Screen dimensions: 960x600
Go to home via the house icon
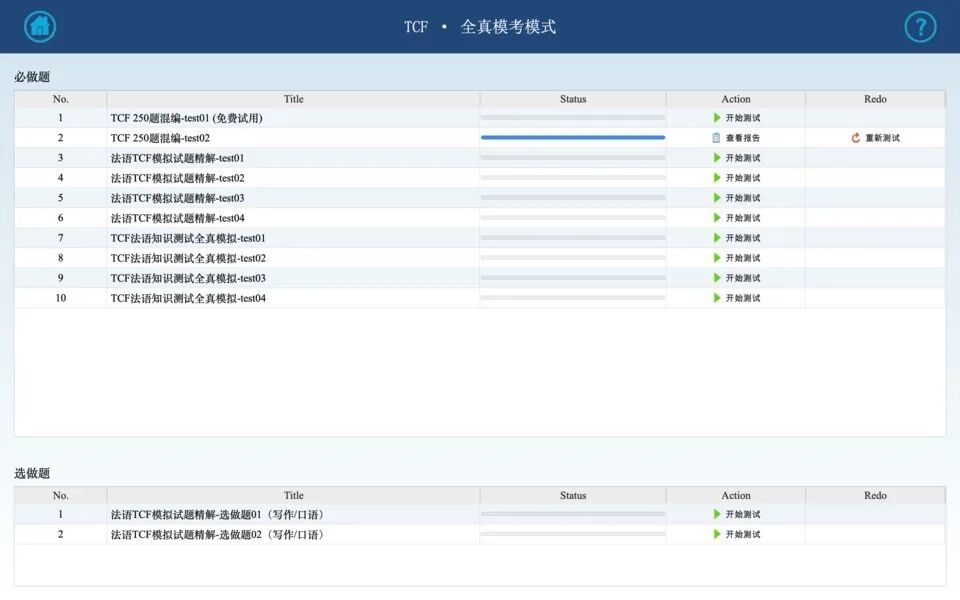click(x=40, y=26)
